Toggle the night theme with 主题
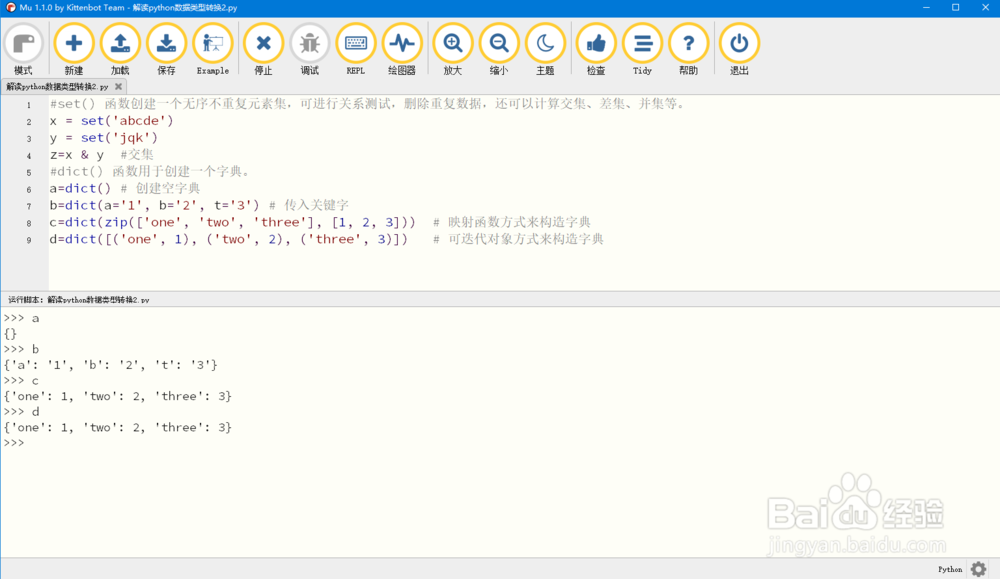 tap(544, 47)
